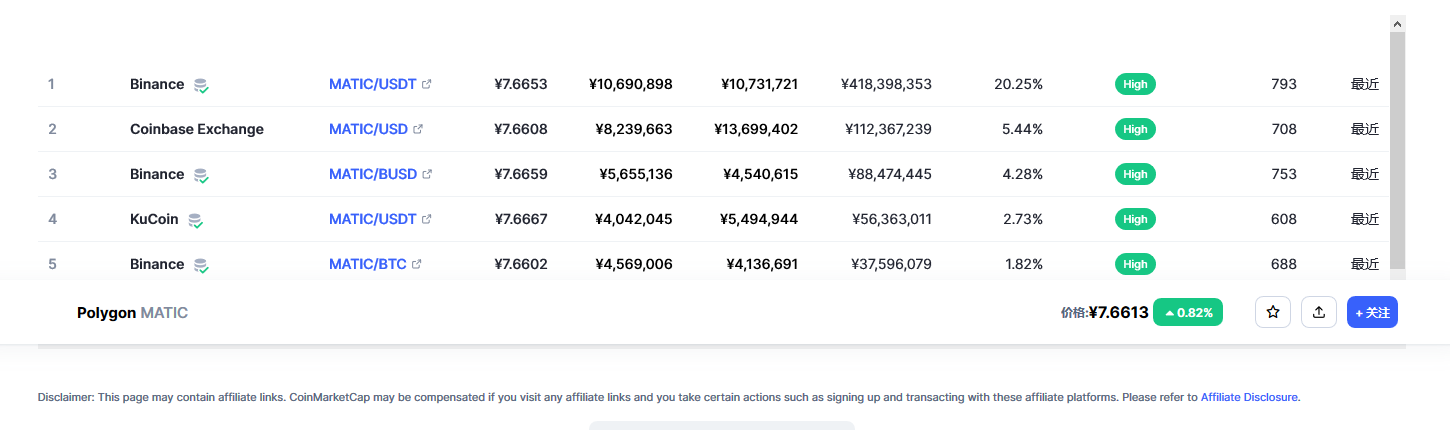
Task: Open the Coinbase Exchange page
Action: [197, 129]
